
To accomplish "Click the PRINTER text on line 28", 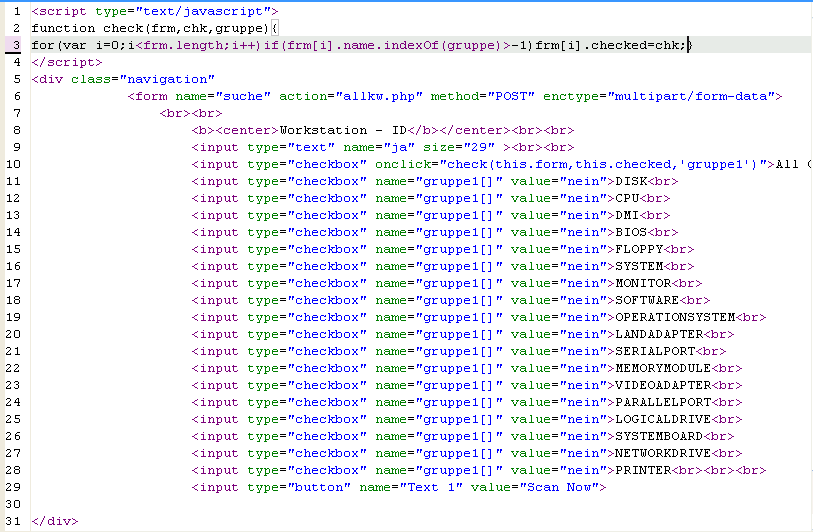I will (642, 470).
